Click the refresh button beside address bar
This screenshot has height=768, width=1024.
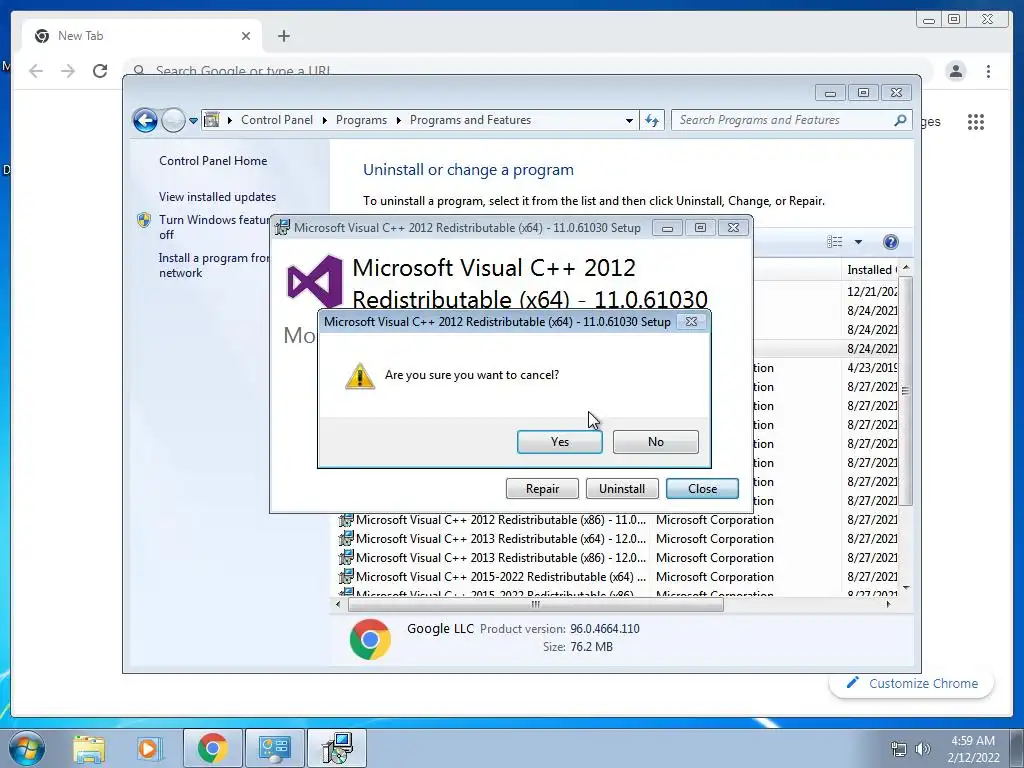tap(652, 120)
